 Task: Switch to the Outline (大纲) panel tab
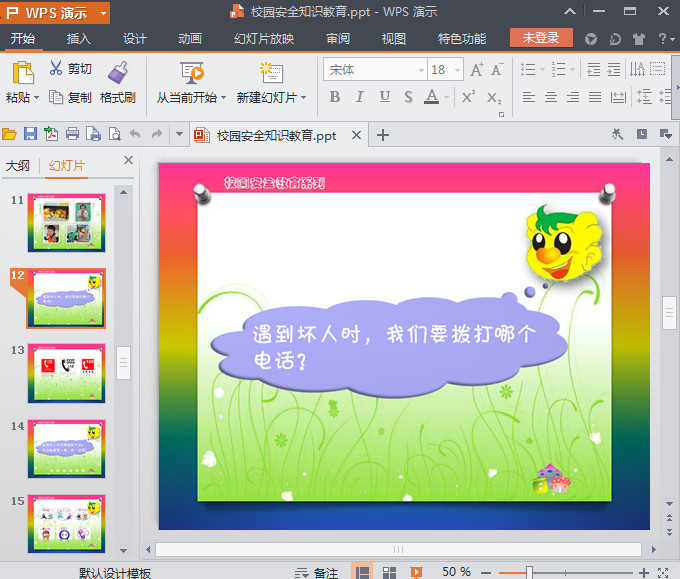coord(18,166)
